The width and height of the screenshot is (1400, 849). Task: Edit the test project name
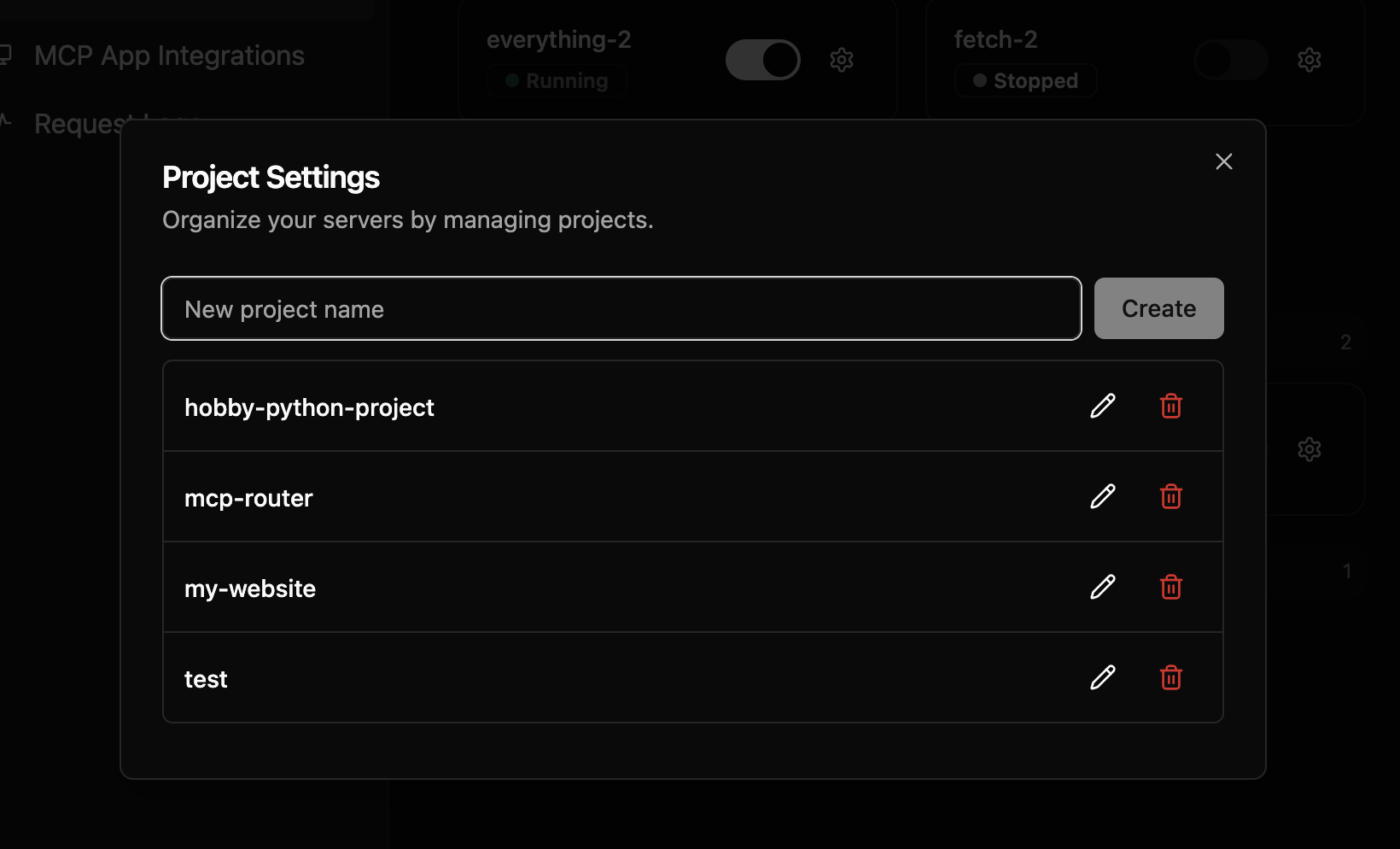(1102, 677)
